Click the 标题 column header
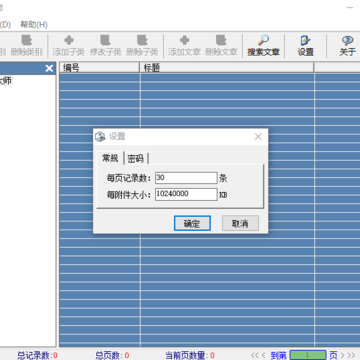Image resolution: width=360 pixels, height=360 pixels. click(227, 68)
